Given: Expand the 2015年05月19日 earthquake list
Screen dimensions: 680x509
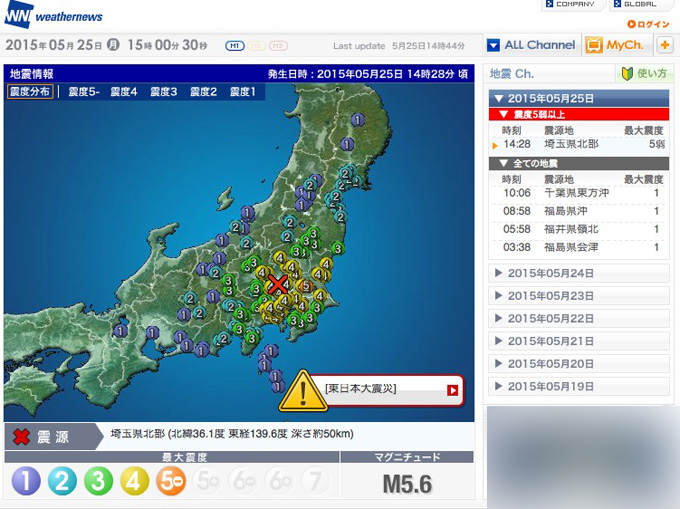Looking at the screenshot, I should [x=578, y=386].
